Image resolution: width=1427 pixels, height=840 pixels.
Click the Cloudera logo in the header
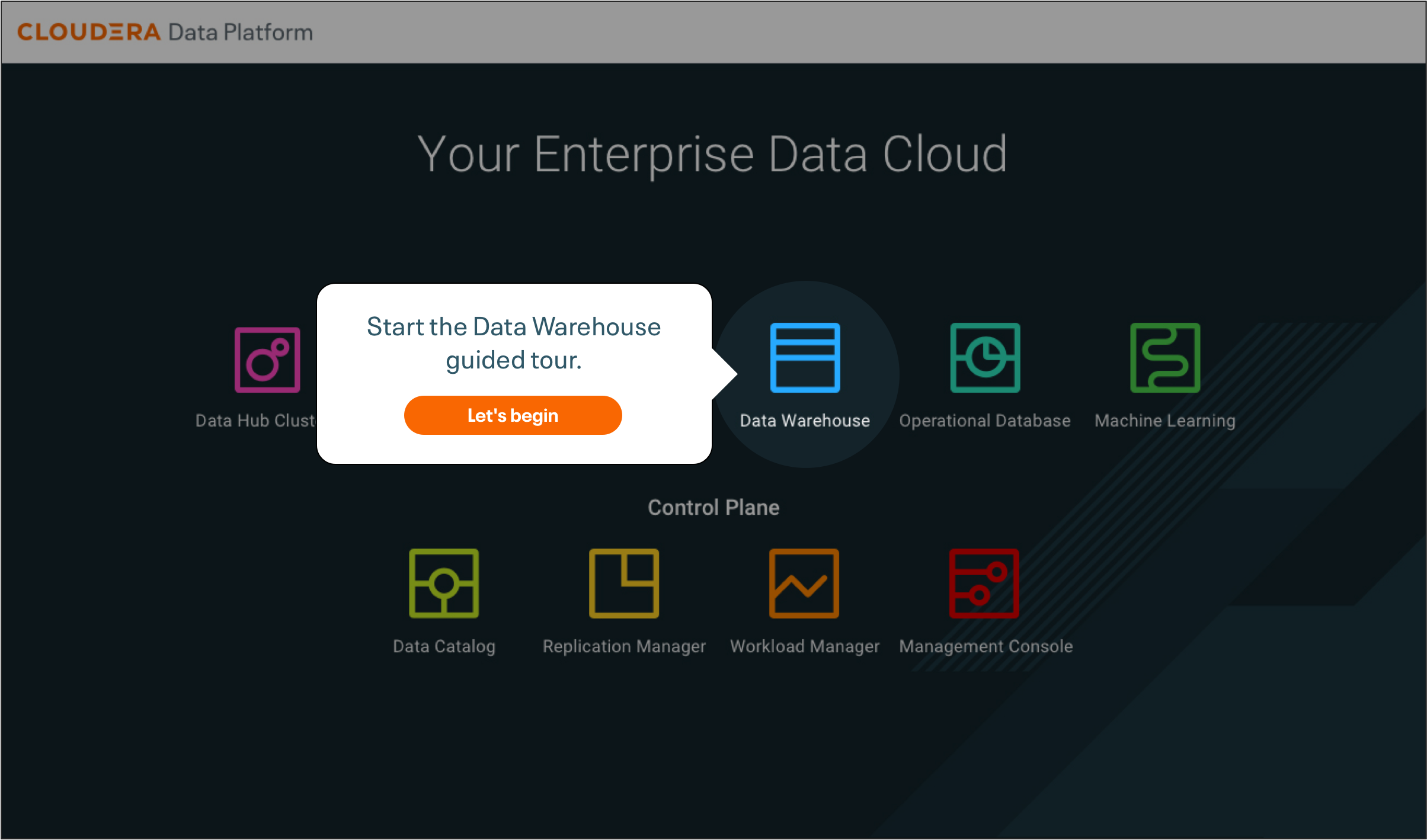click(x=89, y=31)
